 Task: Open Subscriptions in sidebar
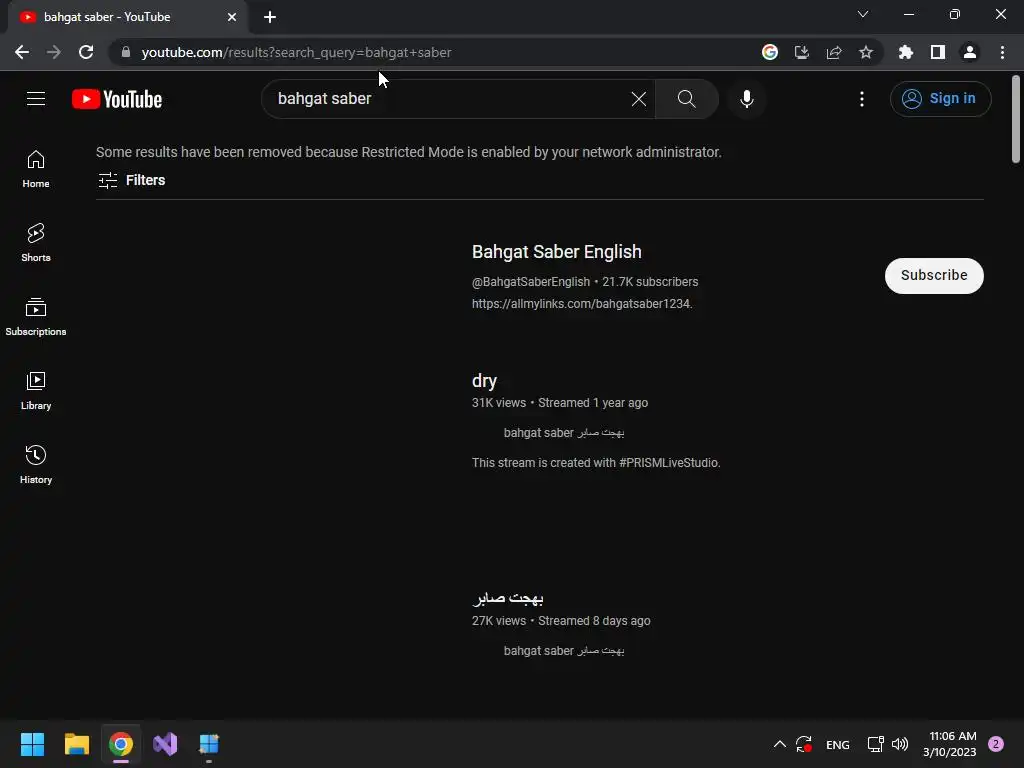(x=36, y=317)
